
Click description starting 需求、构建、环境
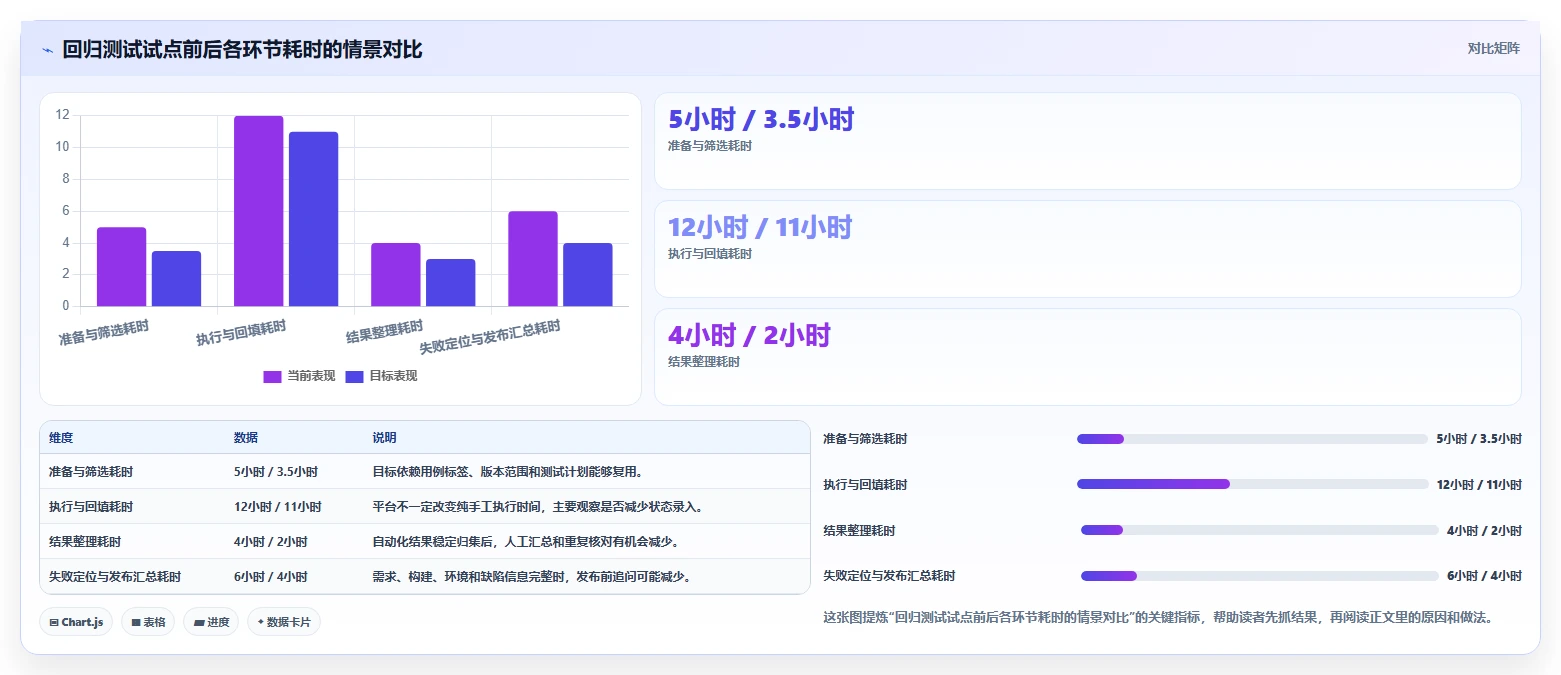tap(532, 577)
